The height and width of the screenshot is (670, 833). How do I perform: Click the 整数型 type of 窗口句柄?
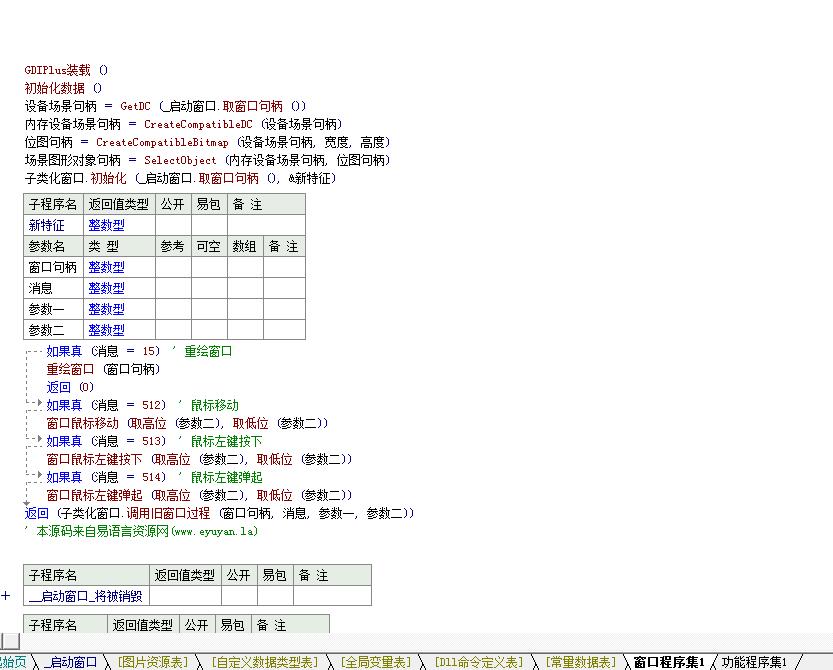click(x=120, y=267)
